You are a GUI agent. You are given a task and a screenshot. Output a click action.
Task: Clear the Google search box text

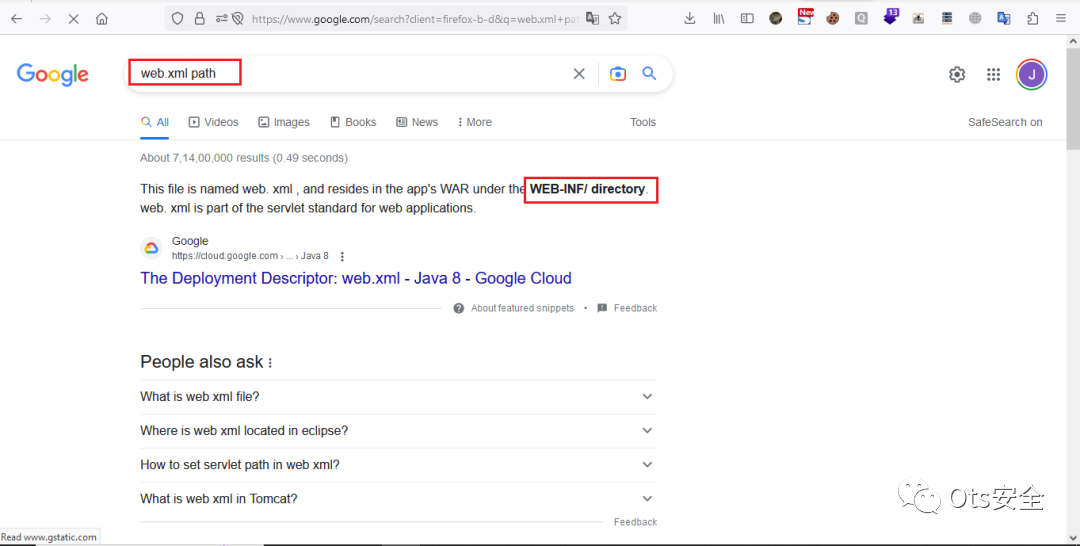579,74
